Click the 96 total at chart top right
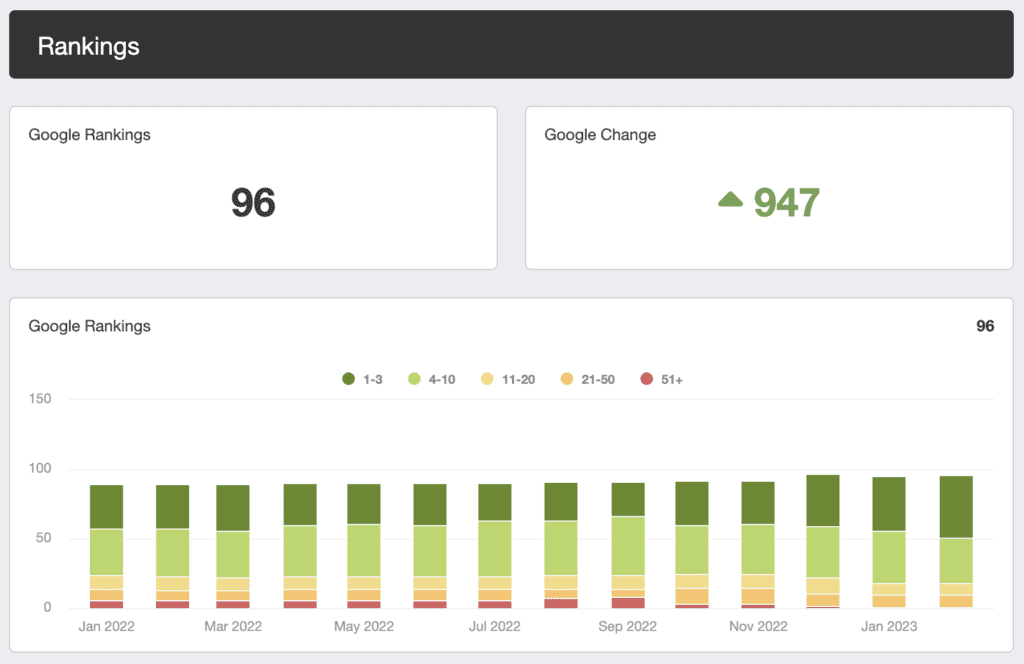1024x664 pixels. point(985,326)
